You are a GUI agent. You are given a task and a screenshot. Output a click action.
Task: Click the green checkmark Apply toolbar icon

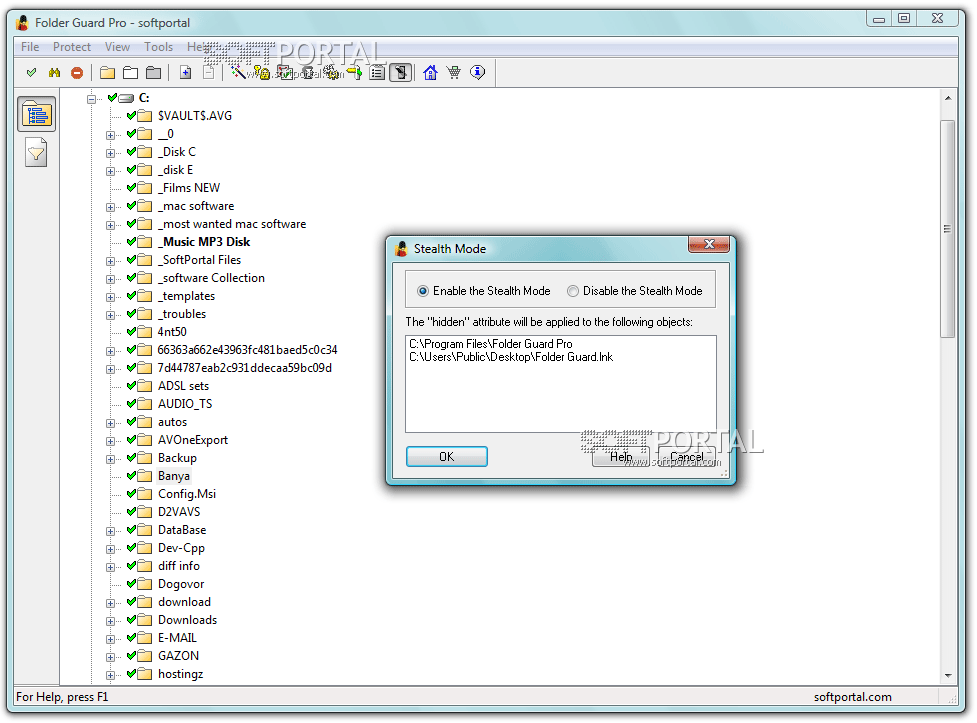(31, 73)
